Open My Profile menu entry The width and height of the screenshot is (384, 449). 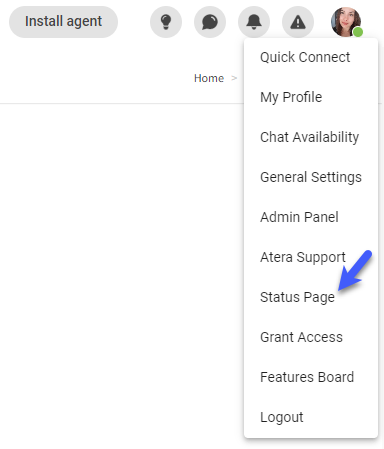tap(311, 97)
